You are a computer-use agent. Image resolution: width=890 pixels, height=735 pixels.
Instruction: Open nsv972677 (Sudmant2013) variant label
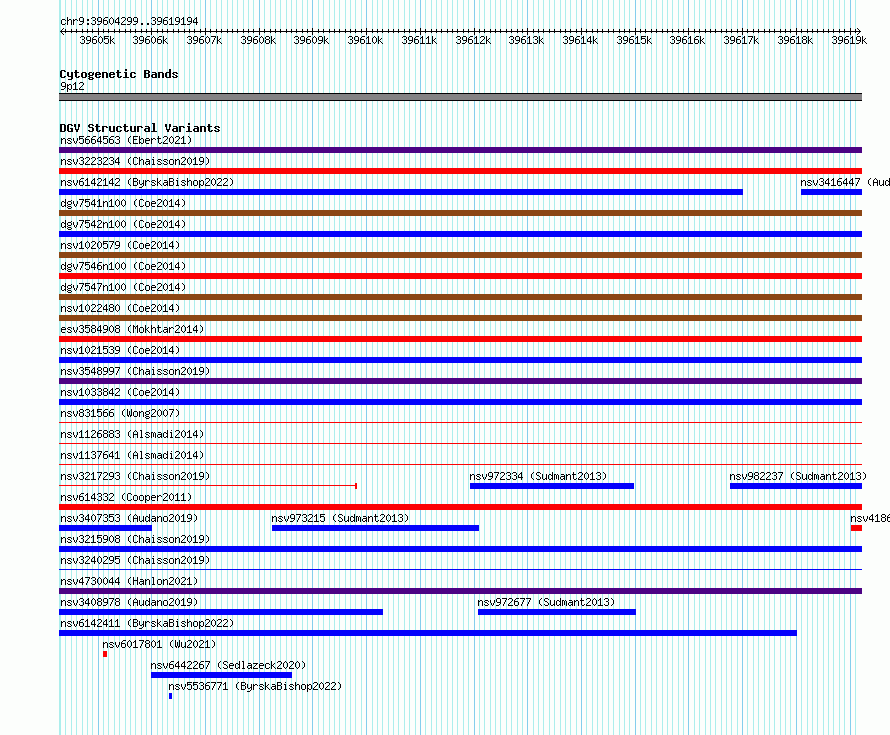[546, 602]
